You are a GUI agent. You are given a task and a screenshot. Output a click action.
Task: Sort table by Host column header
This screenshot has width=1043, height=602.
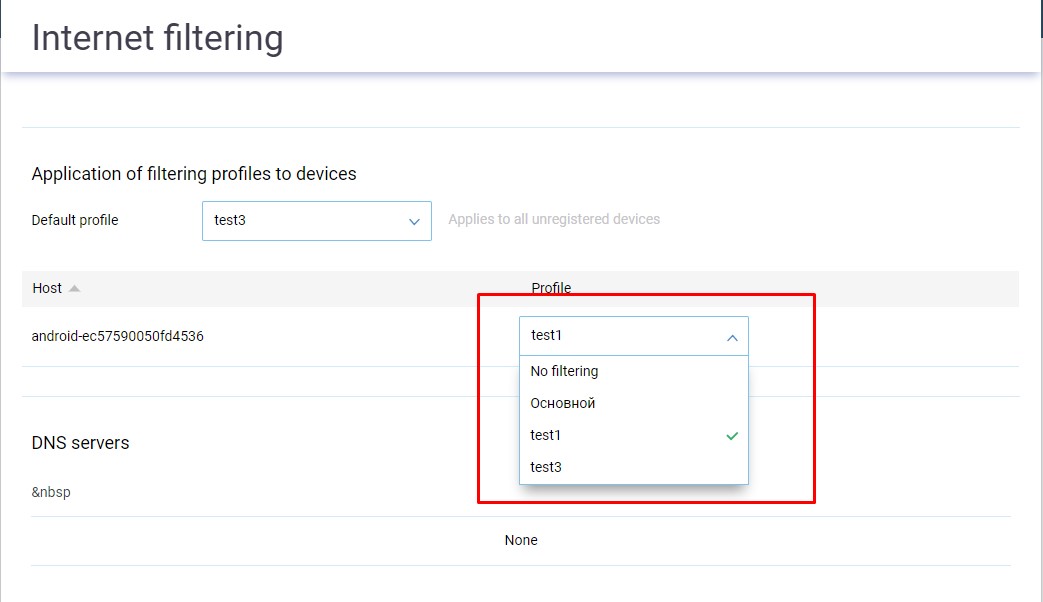[x=47, y=288]
